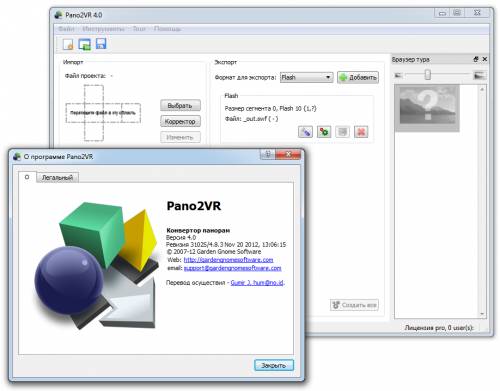Click the help button in About dialog title bar

(268, 154)
